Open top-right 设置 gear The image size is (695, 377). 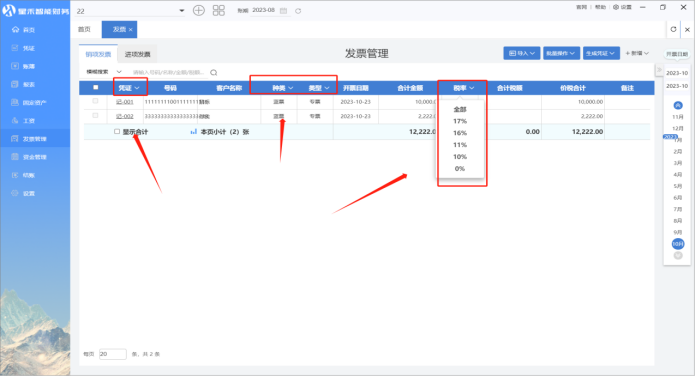tap(622, 7)
